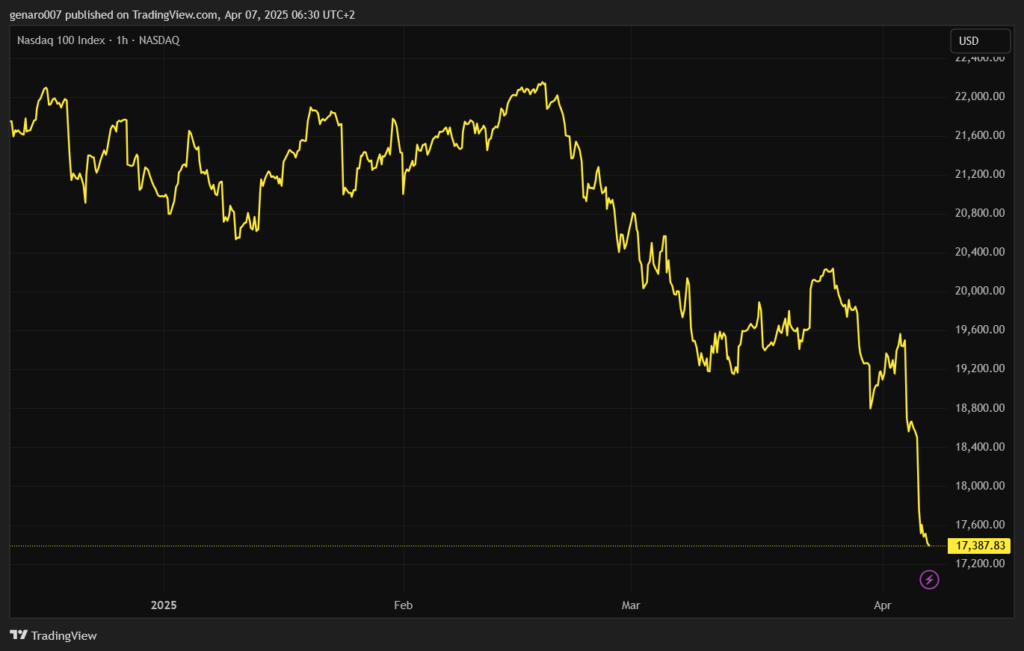Select the Feb label on the time axis
1024x651 pixels.
click(403, 605)
